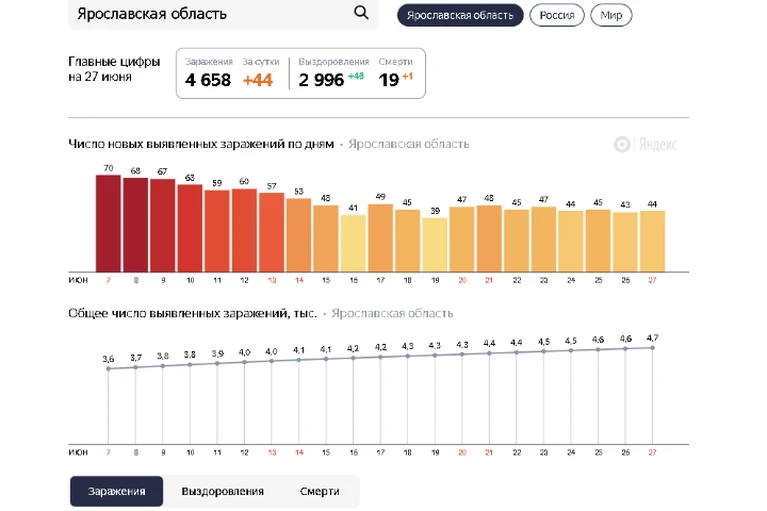
Task: Click the deaths figure 19
Action: click(389, 80)
